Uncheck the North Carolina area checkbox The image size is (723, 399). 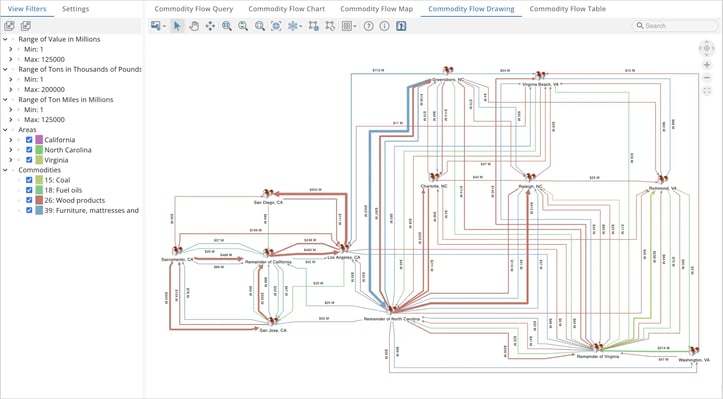(x=29, y=150)
